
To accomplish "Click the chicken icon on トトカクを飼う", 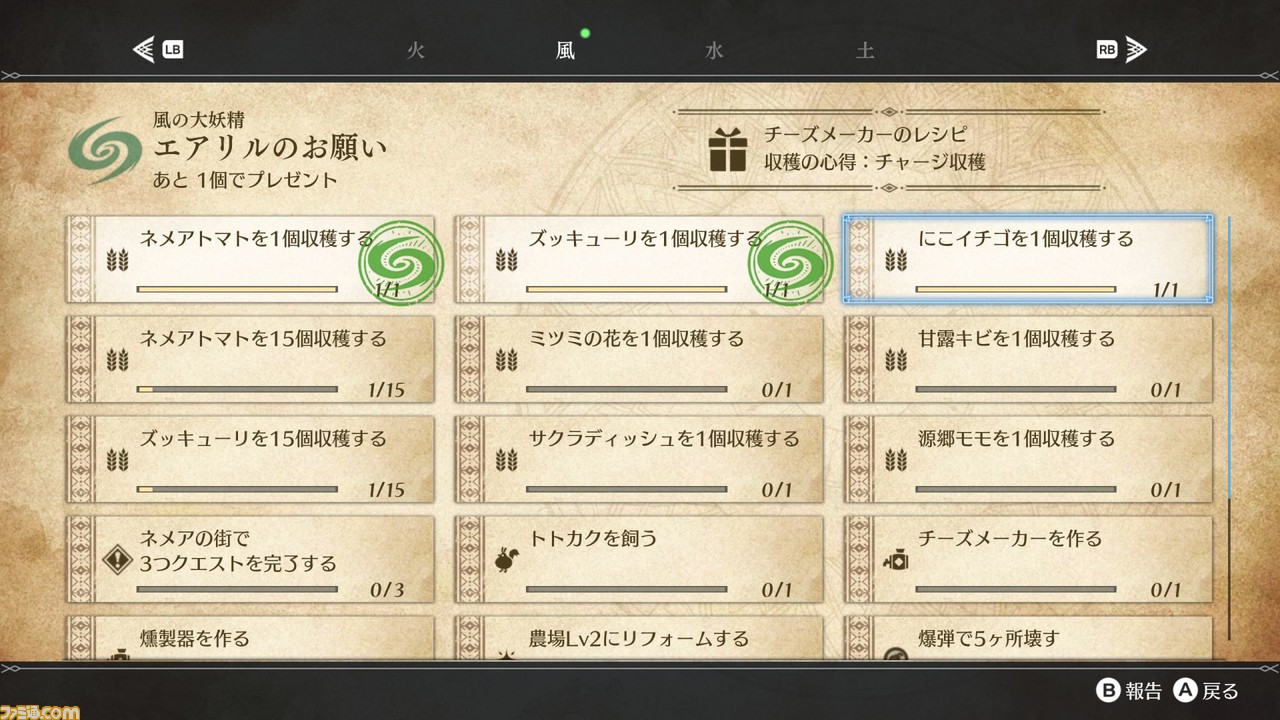I will (505, 563).
